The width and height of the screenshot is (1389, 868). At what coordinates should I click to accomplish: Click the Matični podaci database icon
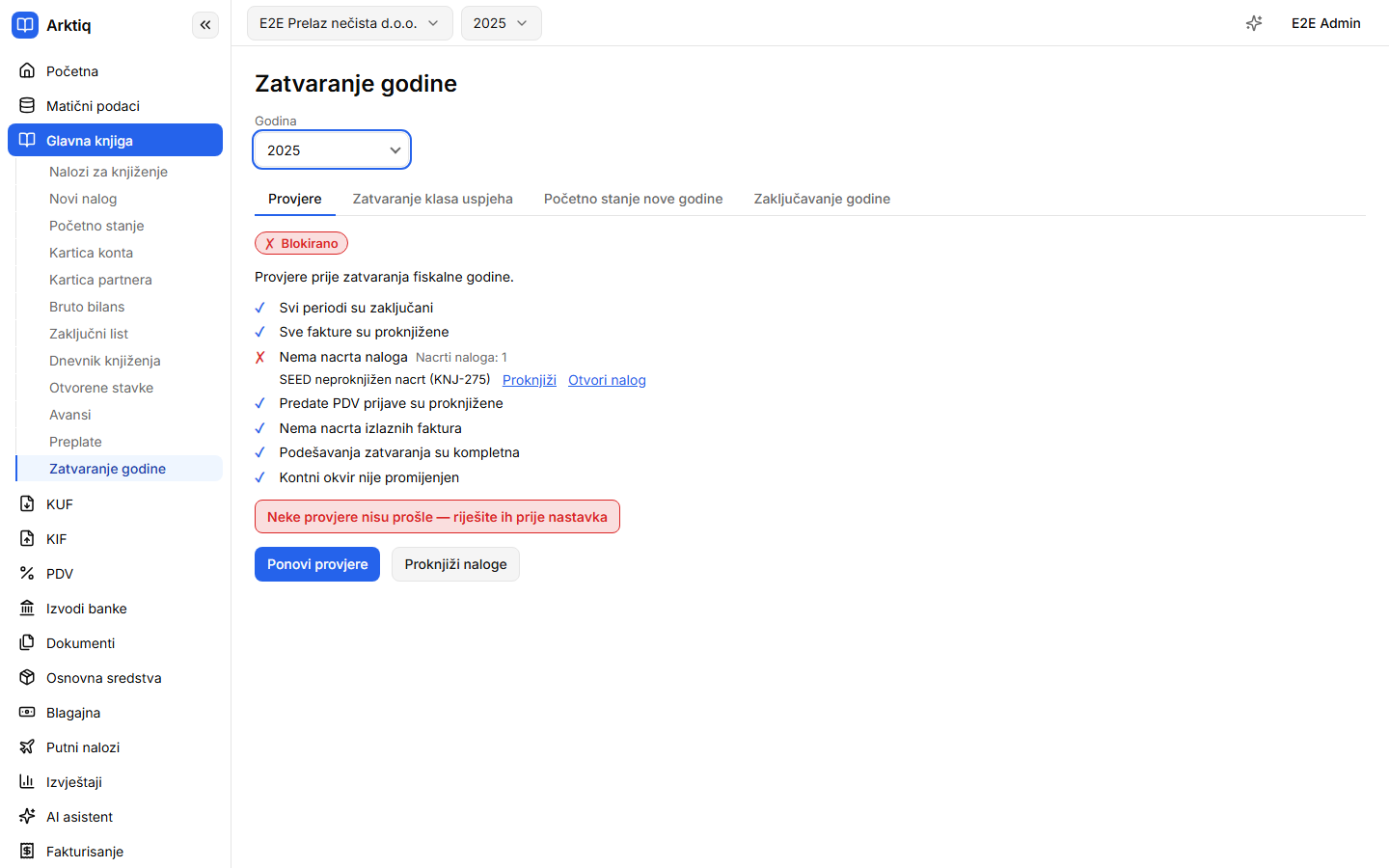27,105
